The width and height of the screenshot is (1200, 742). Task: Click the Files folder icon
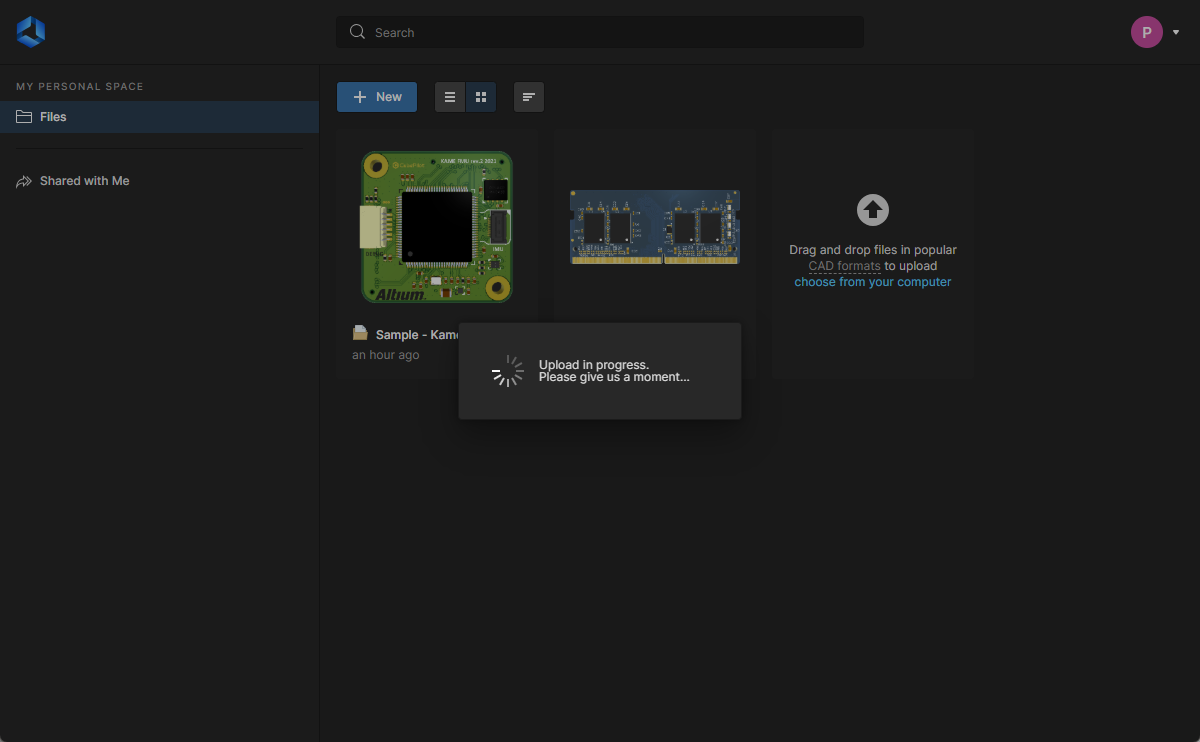(x=24, y=117)
